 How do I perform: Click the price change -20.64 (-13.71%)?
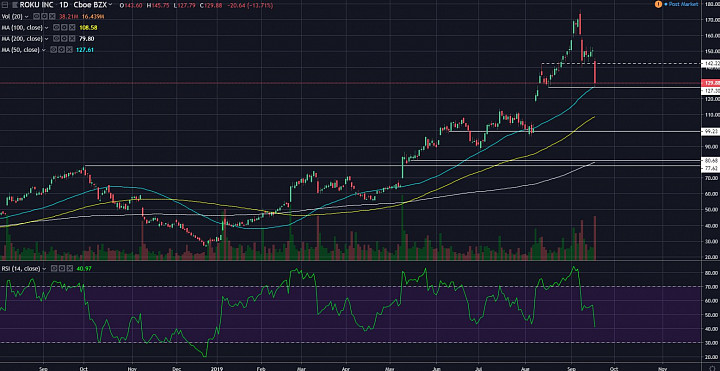click(250, 6)
